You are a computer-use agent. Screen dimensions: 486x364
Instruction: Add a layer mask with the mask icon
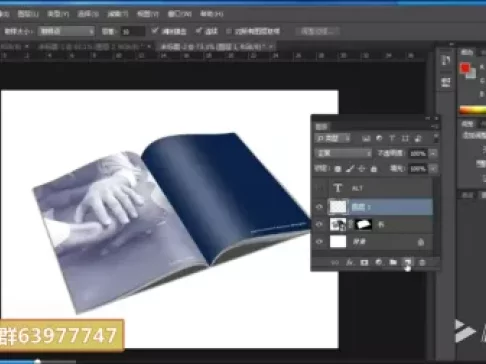(x=364, y=263)
